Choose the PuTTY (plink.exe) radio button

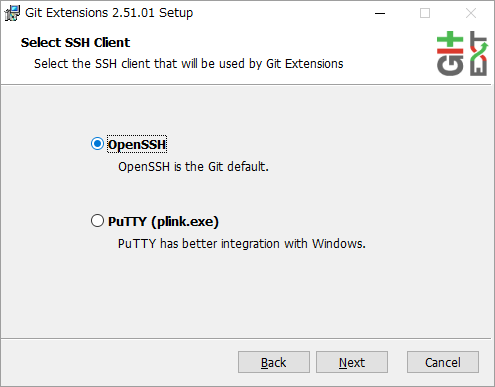[x=97, y=221]
